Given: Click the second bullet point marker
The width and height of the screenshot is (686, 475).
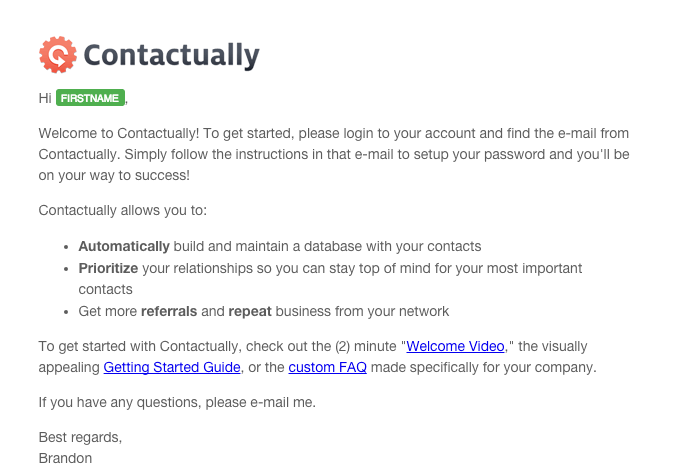Looking at the screenshot, I should [x=66, y=269].
